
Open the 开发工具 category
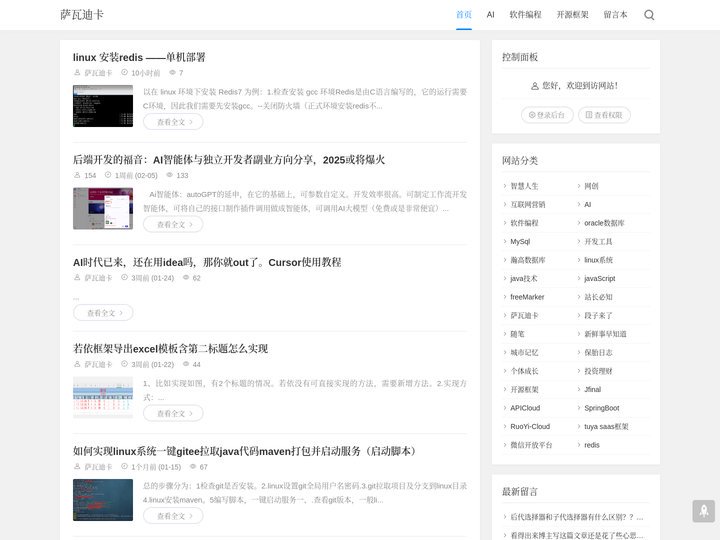598,242
